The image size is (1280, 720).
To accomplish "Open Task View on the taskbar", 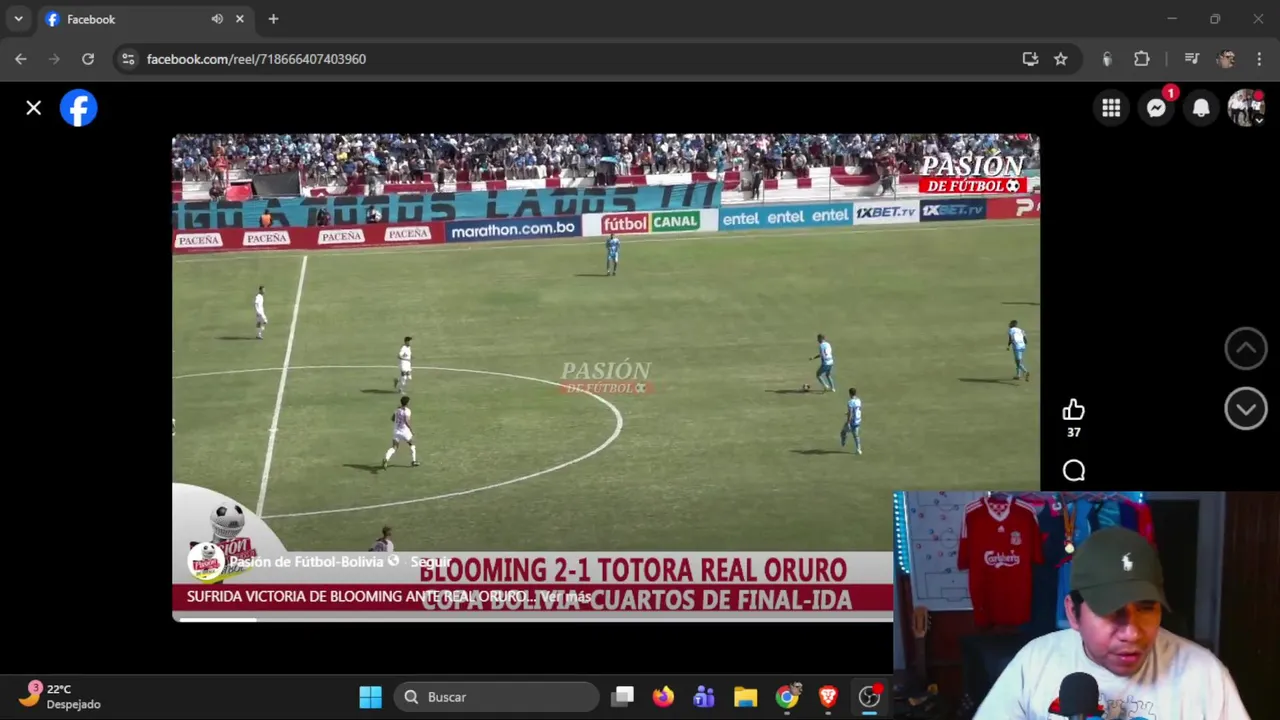I will click(623, 697).
